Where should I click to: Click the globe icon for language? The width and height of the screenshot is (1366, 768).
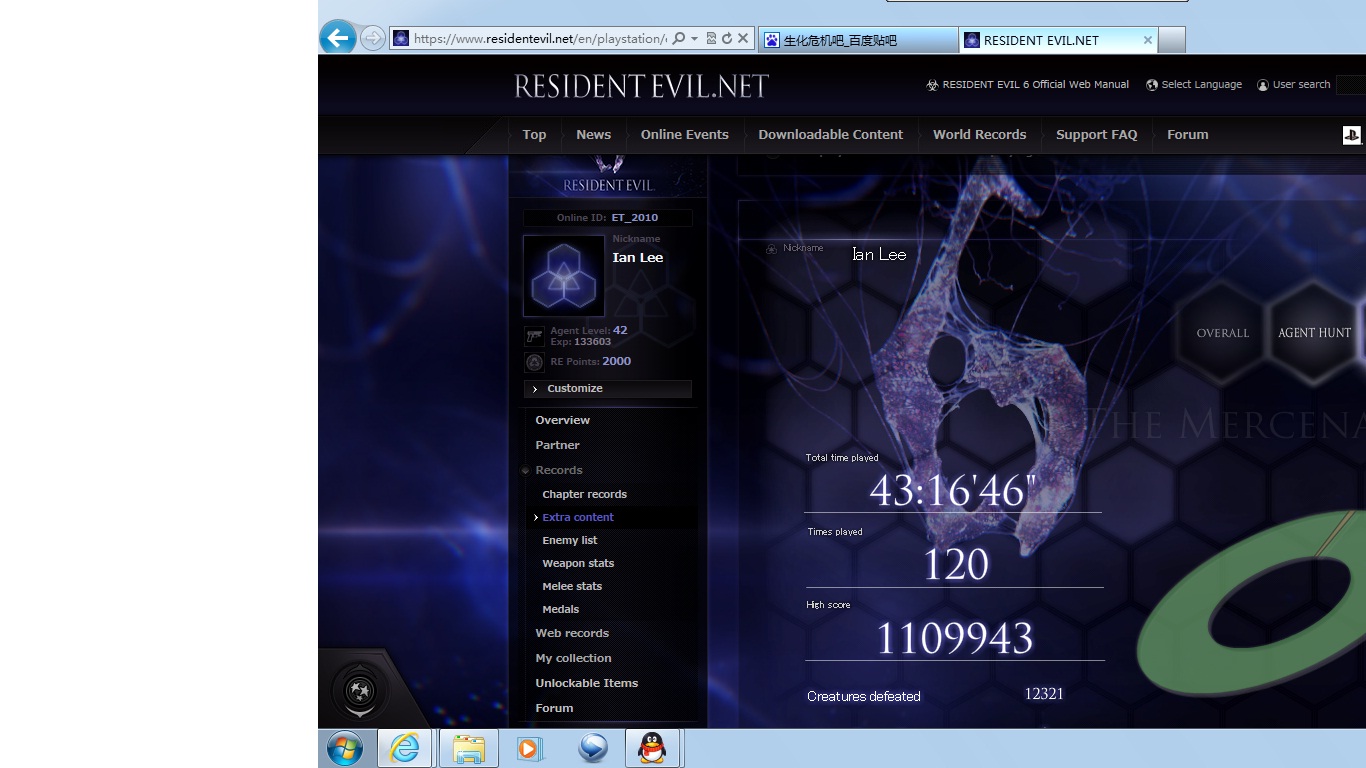click(1152, 85)
